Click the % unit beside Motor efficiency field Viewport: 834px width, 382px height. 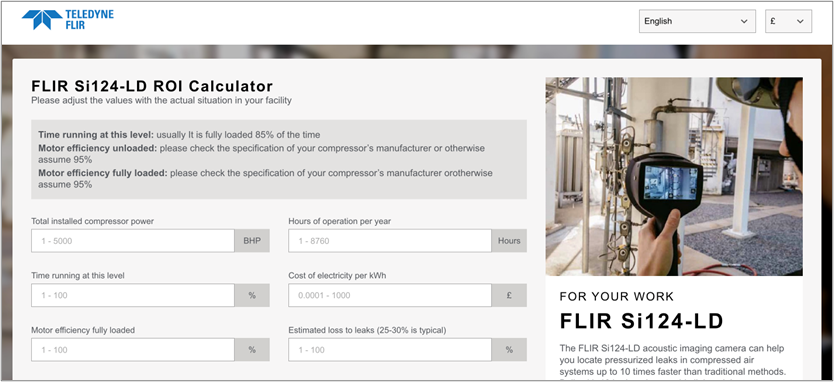click(x=252, y=350)
